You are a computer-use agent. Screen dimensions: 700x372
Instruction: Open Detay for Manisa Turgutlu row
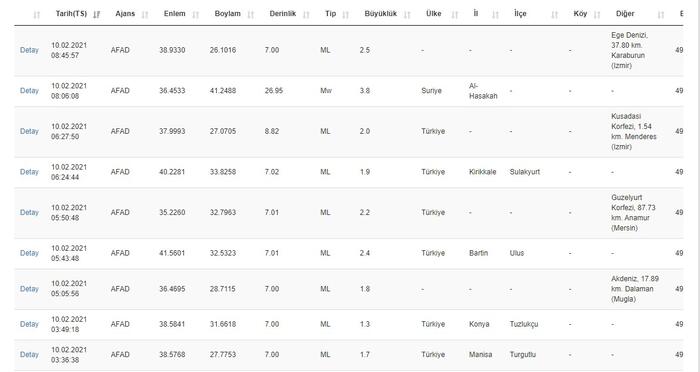29,355
